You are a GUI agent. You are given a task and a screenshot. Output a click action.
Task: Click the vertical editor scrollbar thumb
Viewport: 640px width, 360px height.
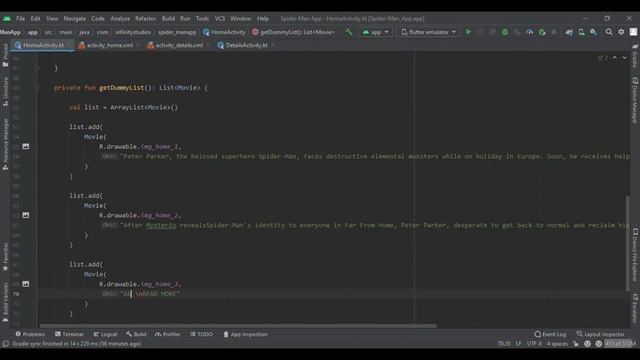point(628,244)
